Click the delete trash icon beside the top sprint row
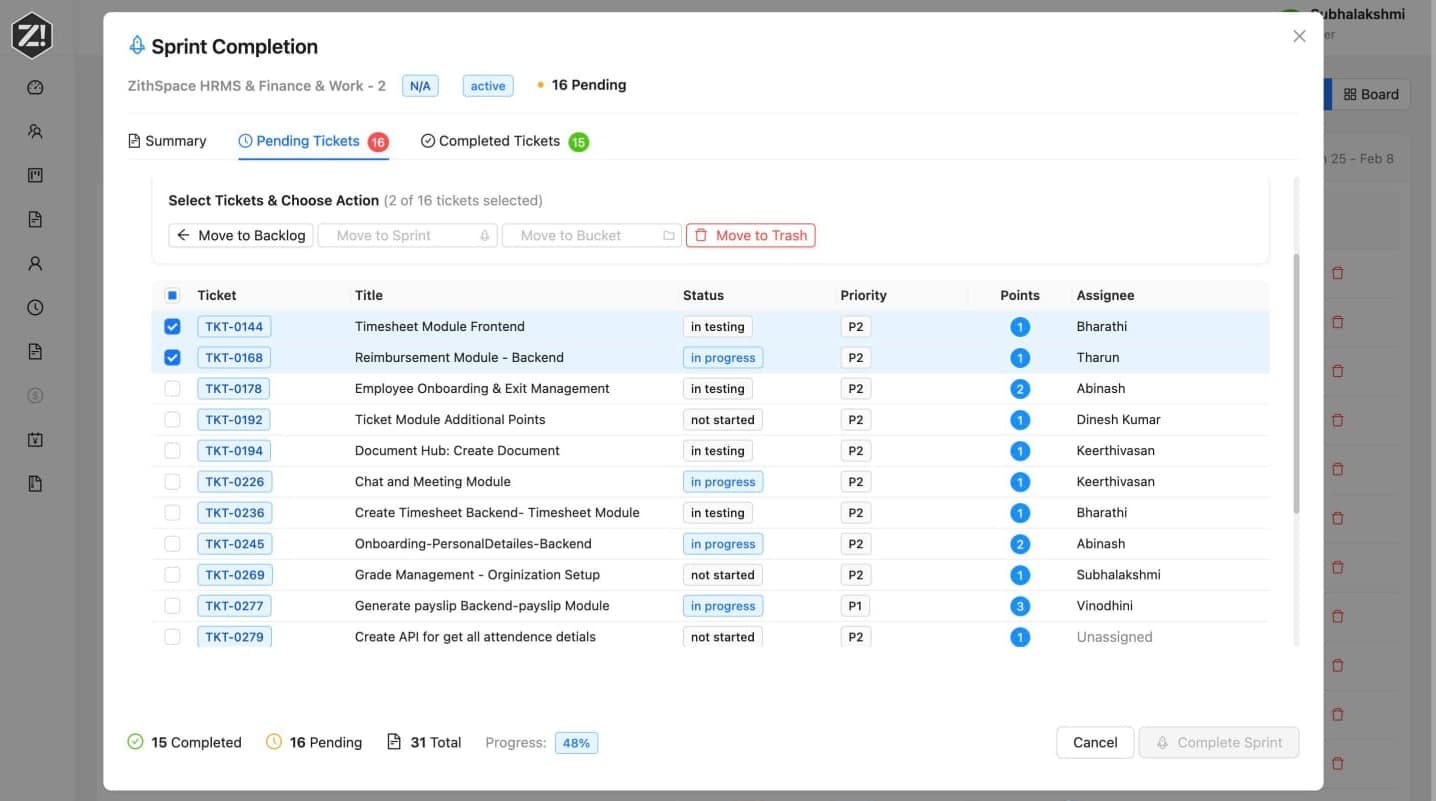The width and height of the screenshot is (1436, 801). point(1337,273)
